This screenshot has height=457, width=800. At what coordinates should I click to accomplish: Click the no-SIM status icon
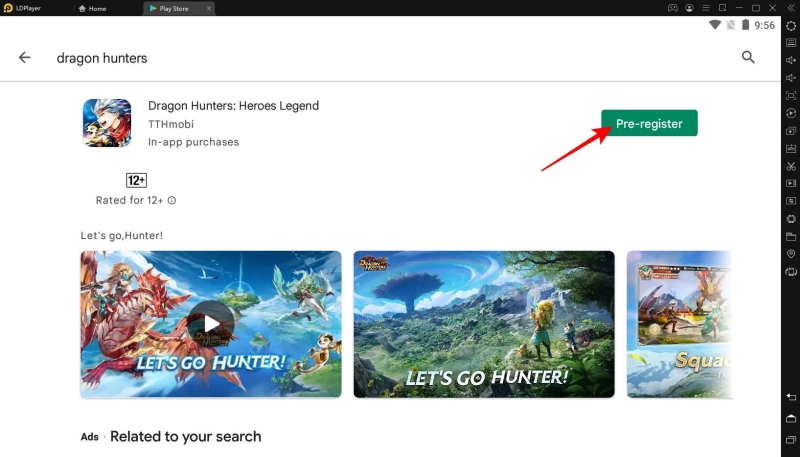coord(731,25)
